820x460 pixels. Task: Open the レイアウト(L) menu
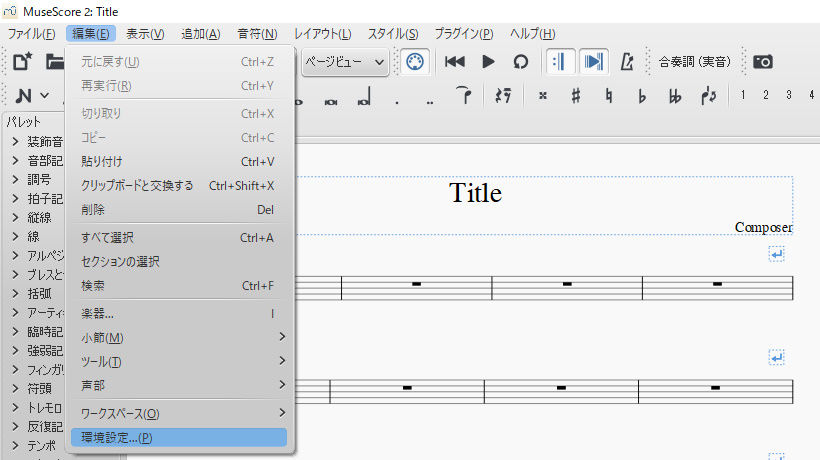323,34
